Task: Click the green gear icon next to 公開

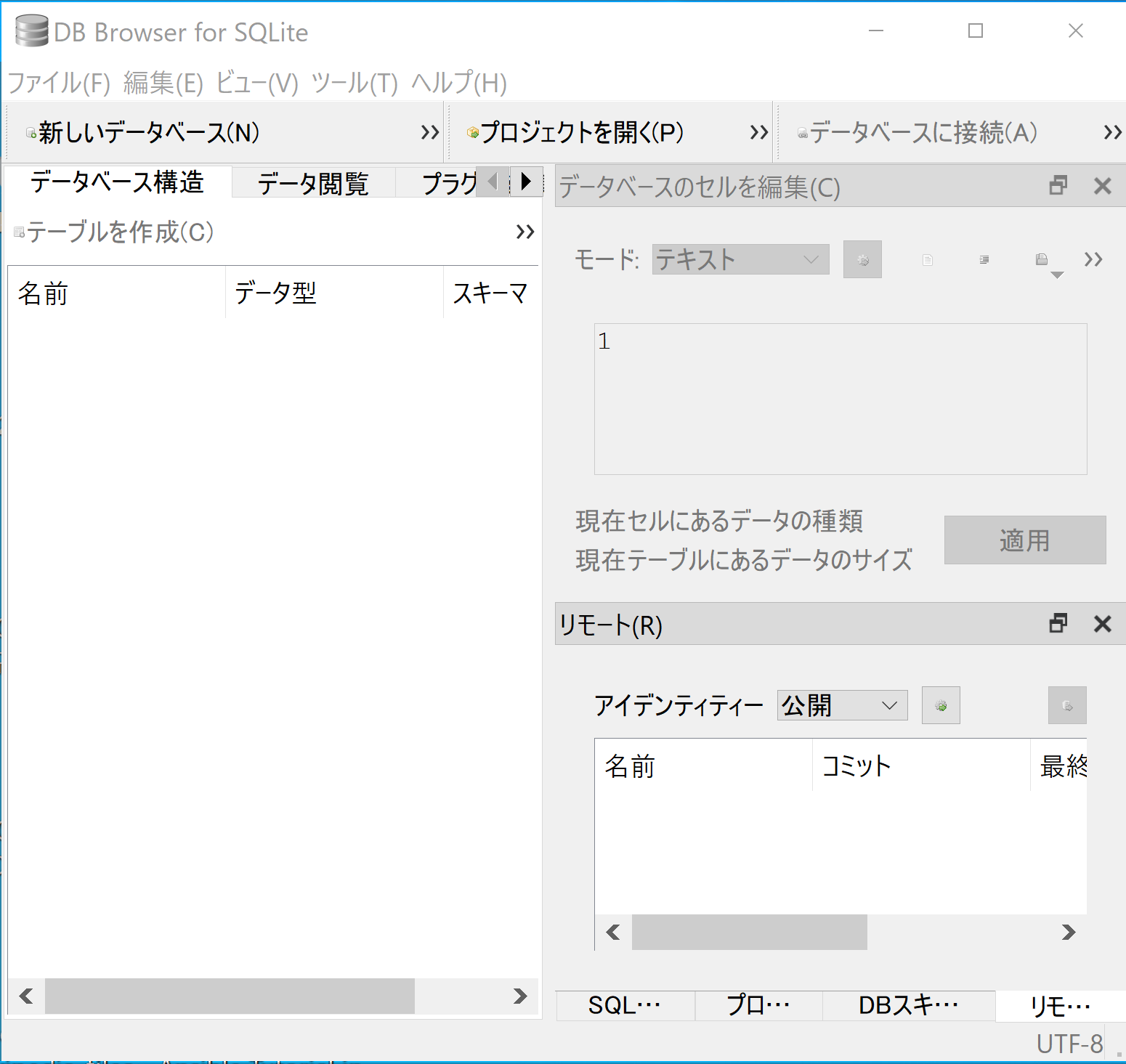Action: click(941, 705)
